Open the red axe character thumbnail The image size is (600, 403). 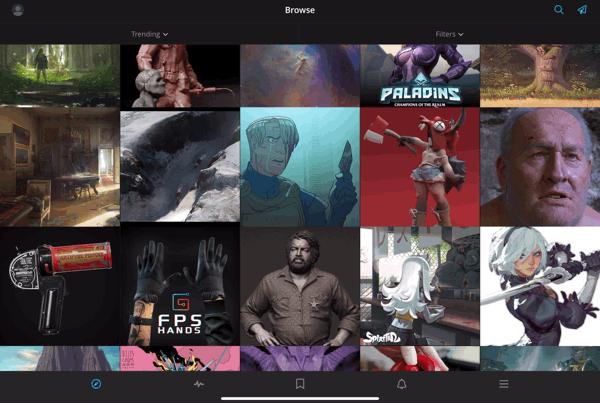[420, 167]
